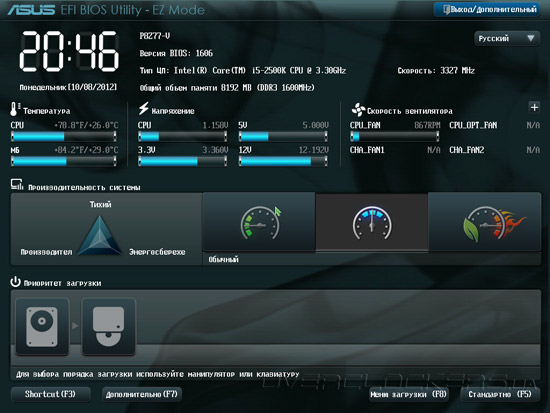550x413 pixels.
Task: Click the lightning bolt voltage icon
Action: coord(143,108)
